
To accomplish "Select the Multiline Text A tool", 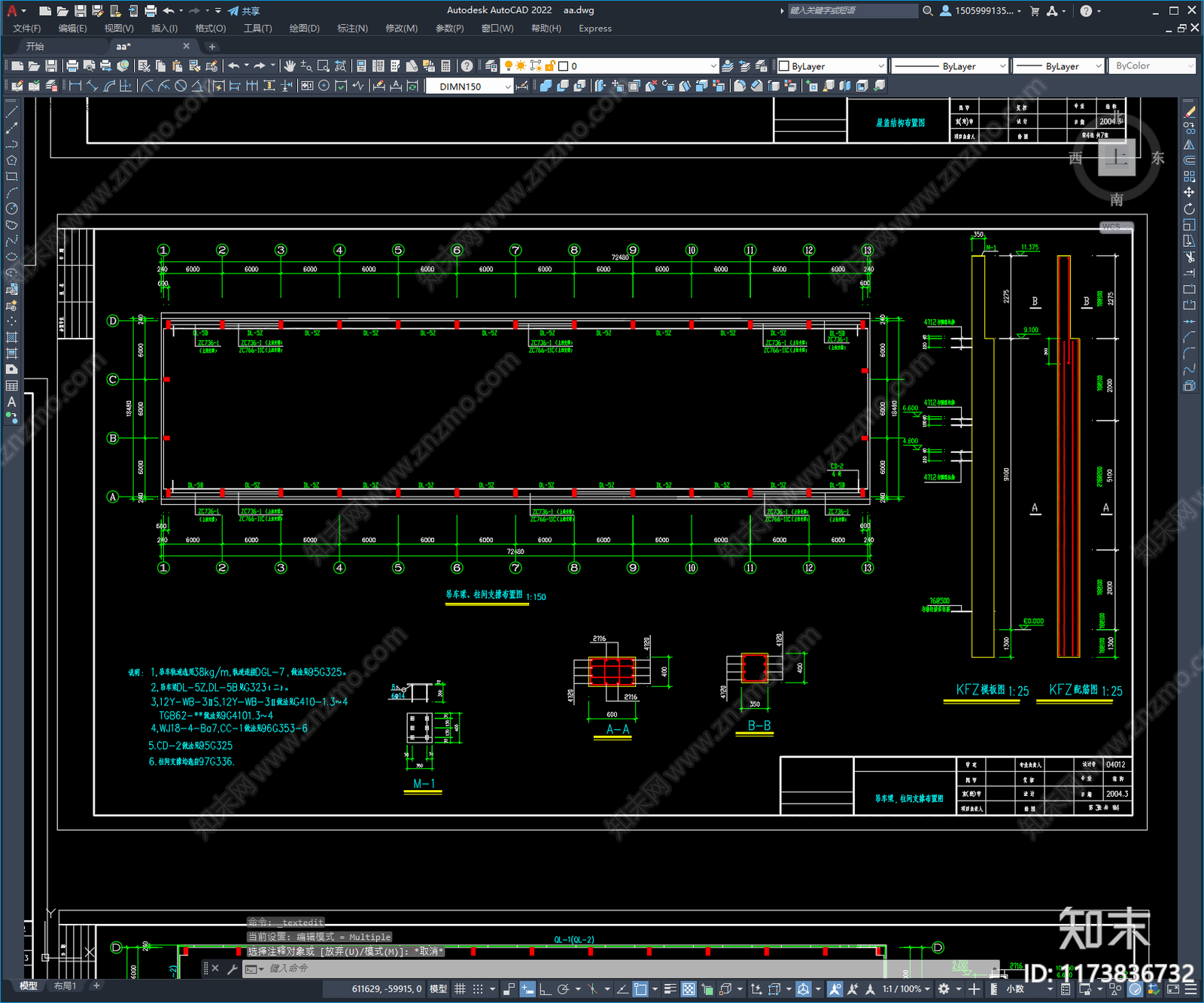I will 11,402.
